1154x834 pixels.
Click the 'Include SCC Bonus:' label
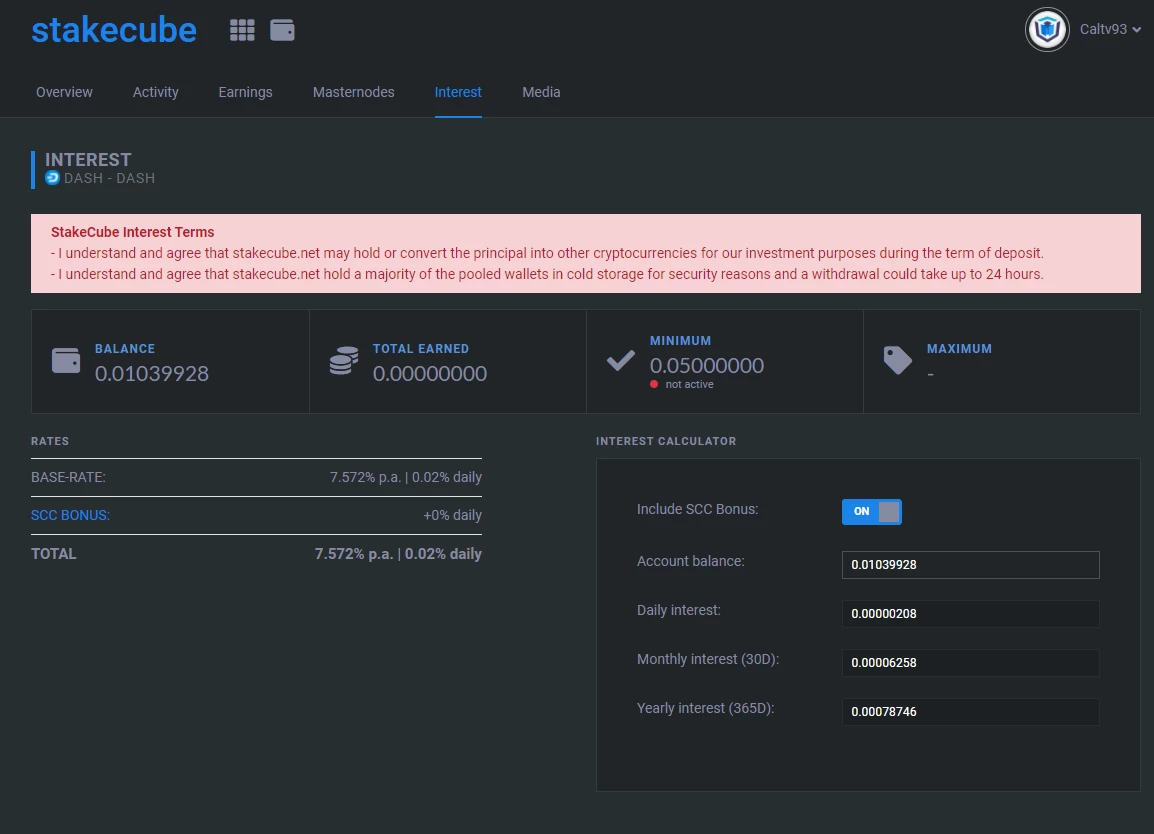[x=697, y=509]
